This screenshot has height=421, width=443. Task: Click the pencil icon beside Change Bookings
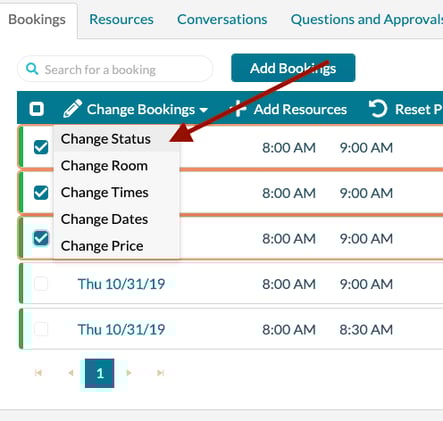coord(72,108)
